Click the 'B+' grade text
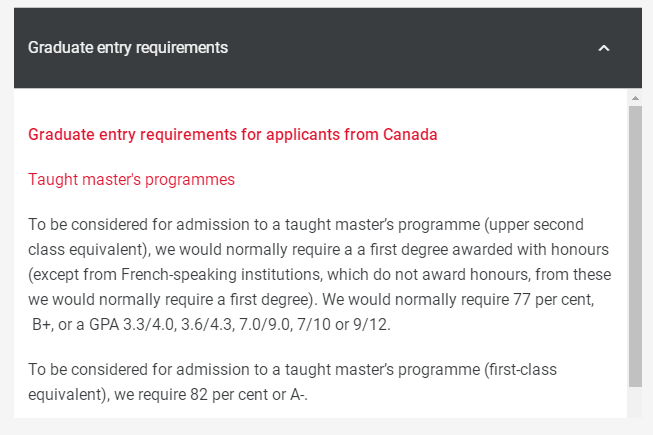Image resolution: width=653 pixels, height=435 pixels. click(41, 324)
